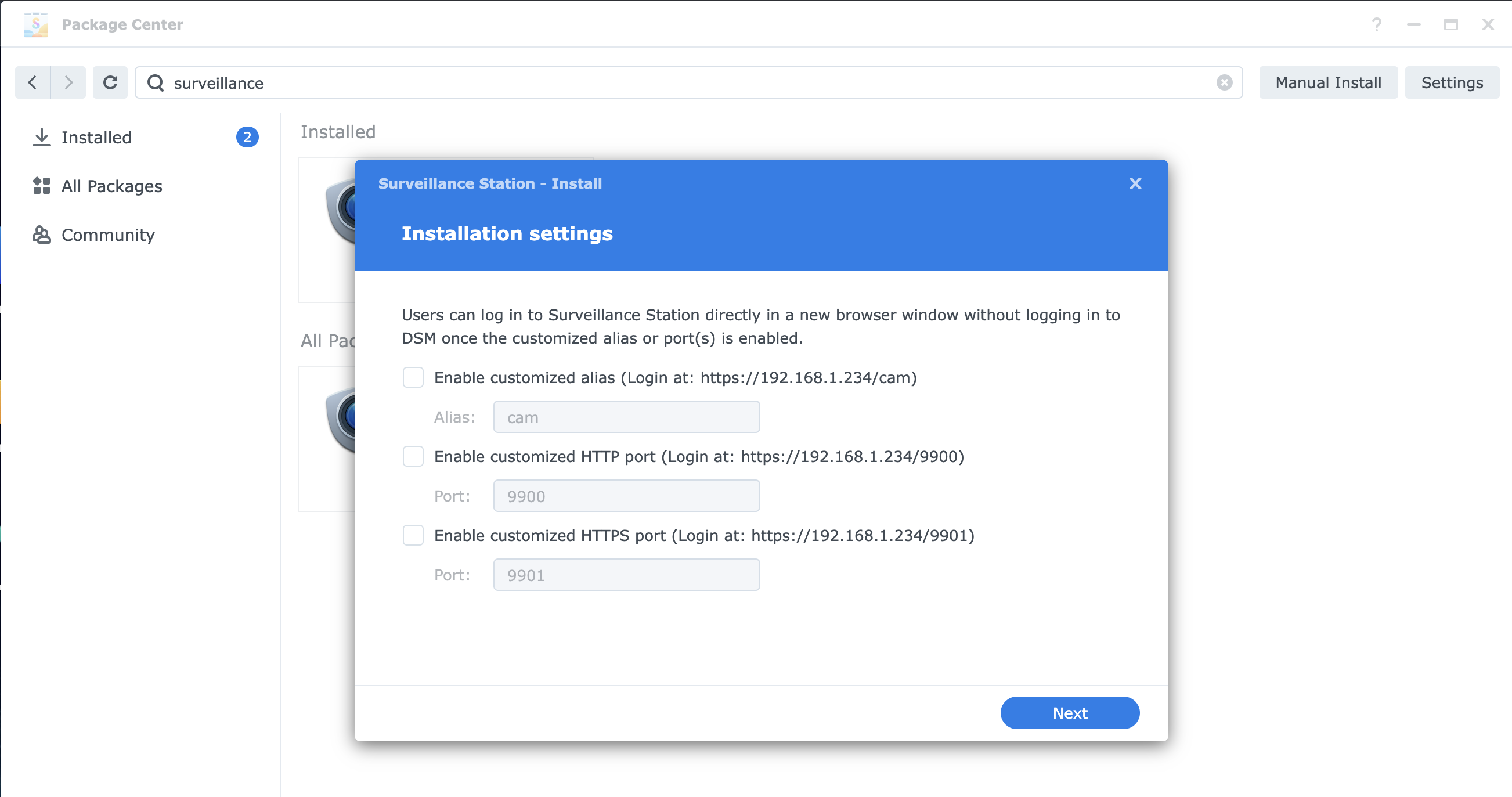Open Manual Install
The height and width of the screenshot is (797, 1512).
tap(1327, 83)
